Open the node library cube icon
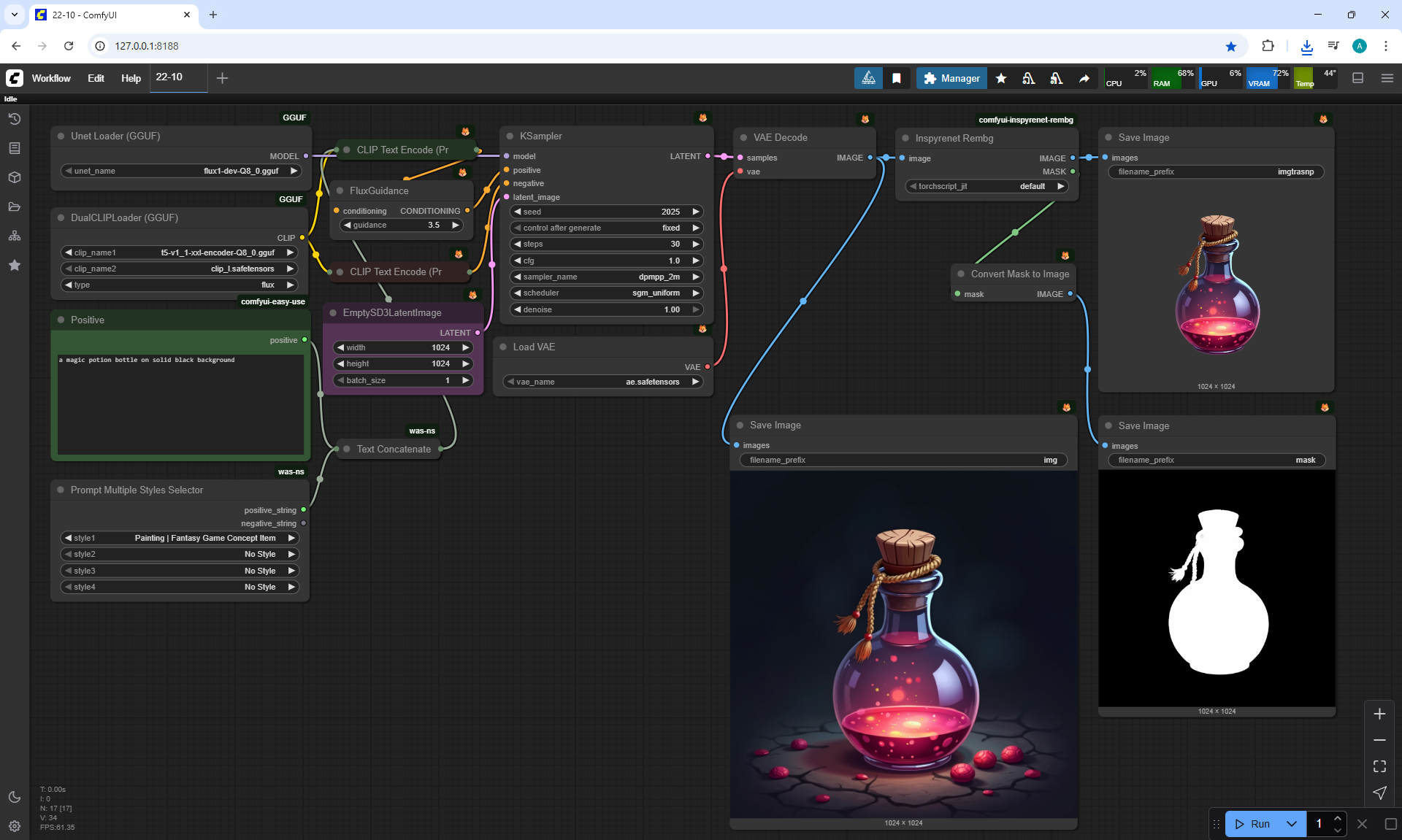 tap(14, 177)
